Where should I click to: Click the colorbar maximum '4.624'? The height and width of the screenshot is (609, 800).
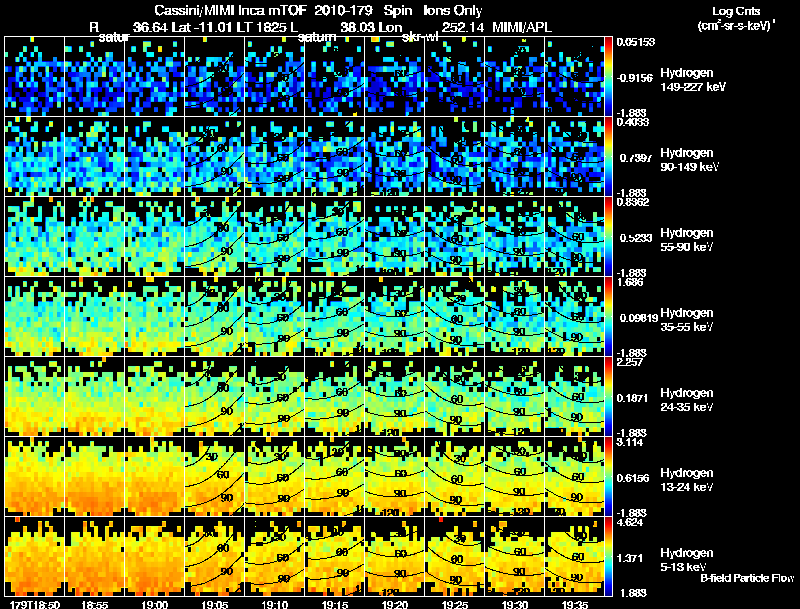coord(631,522)
